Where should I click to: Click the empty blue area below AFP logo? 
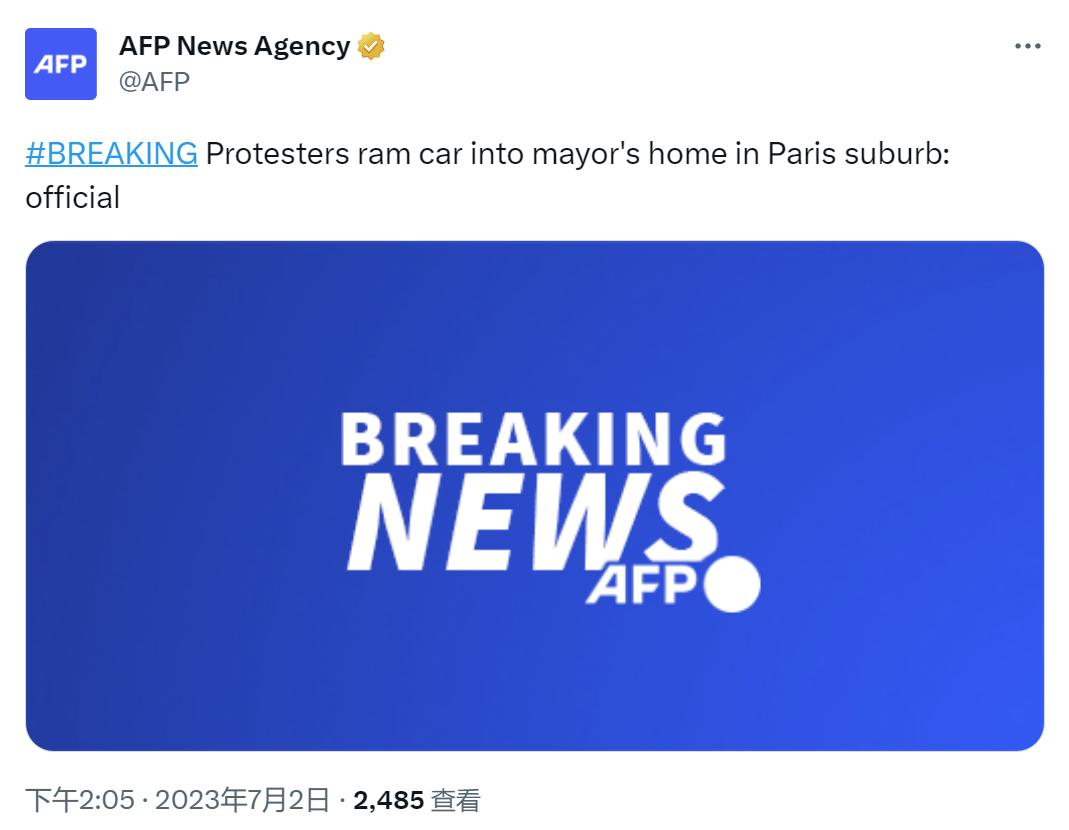[x=640, y=680]
